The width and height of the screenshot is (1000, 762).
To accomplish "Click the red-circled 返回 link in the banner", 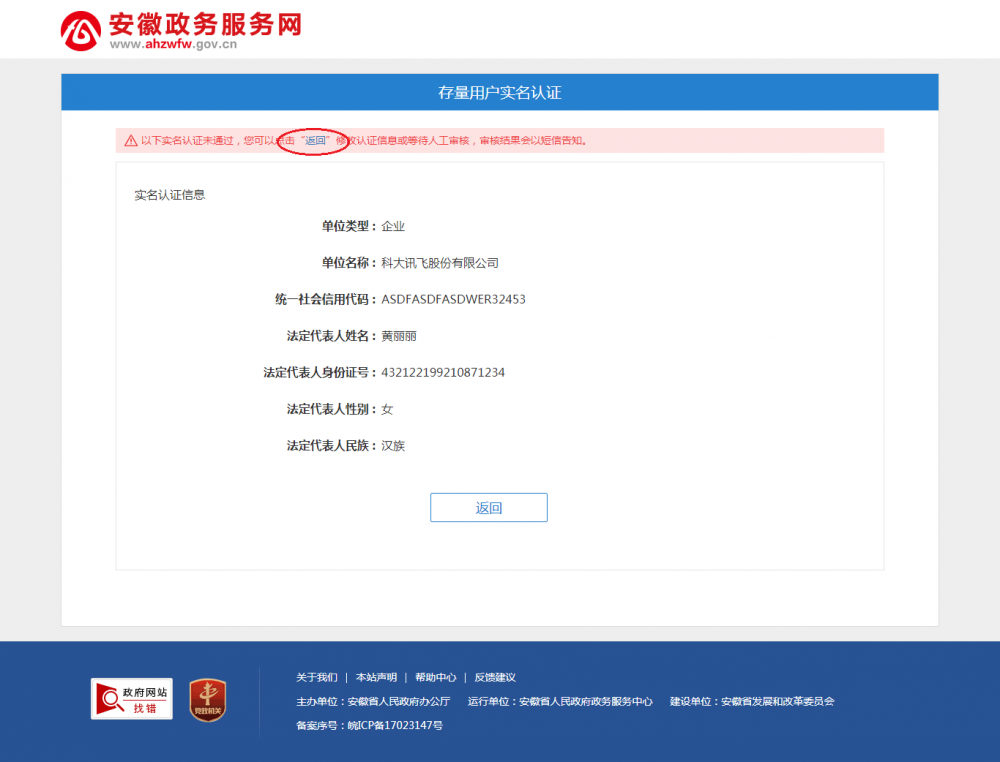I will (315, 143).
